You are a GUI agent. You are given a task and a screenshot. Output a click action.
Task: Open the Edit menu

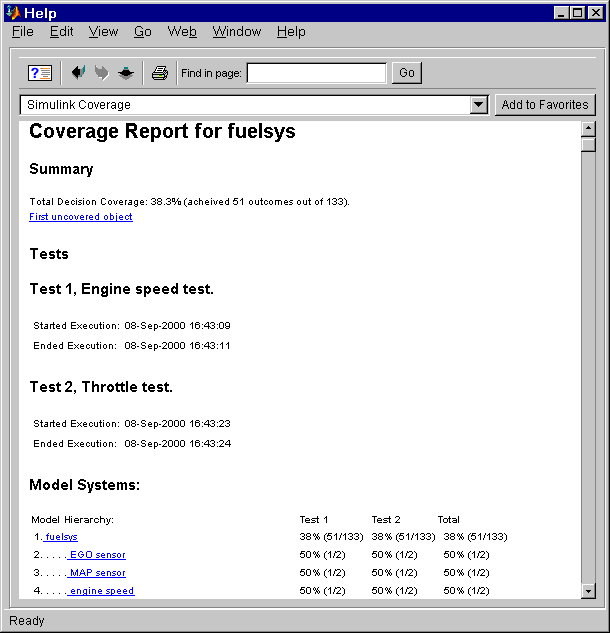pyautogui.click(x=62, y=32)
